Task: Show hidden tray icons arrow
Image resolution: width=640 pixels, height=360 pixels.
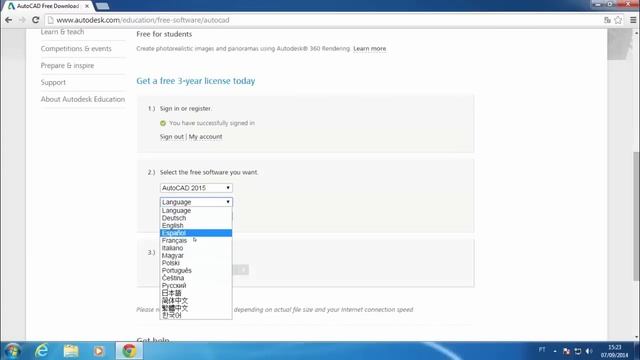Action: [x=555, y=351]
